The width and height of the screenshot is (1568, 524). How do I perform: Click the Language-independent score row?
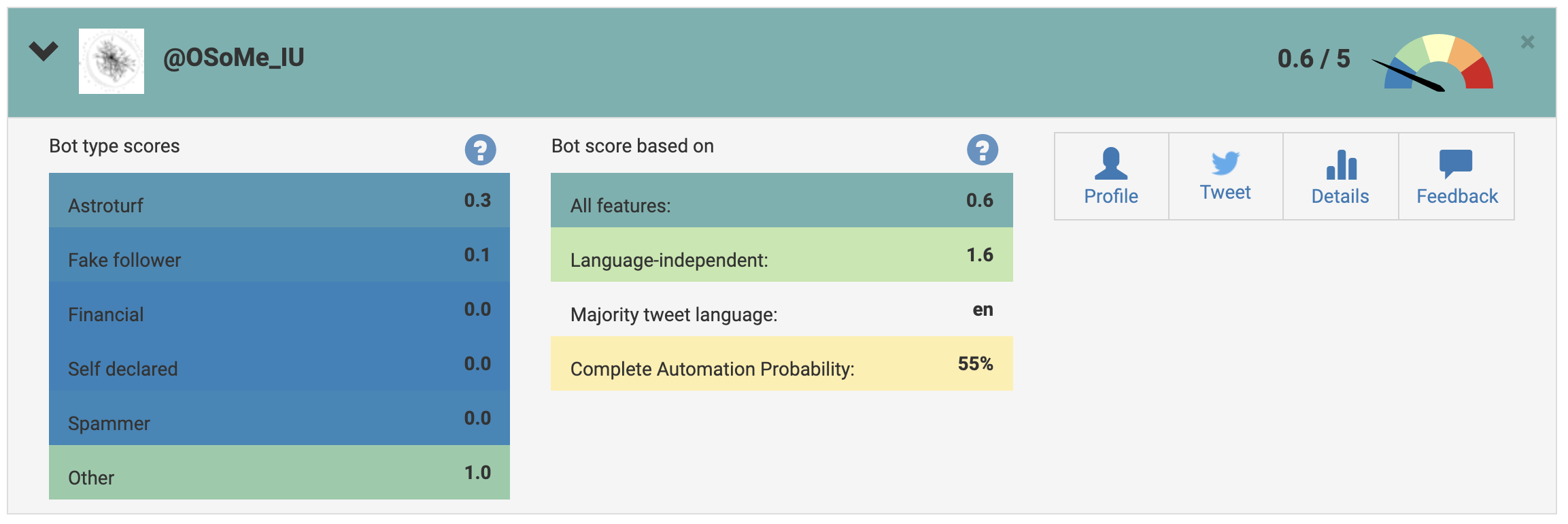tap(781, 255)
